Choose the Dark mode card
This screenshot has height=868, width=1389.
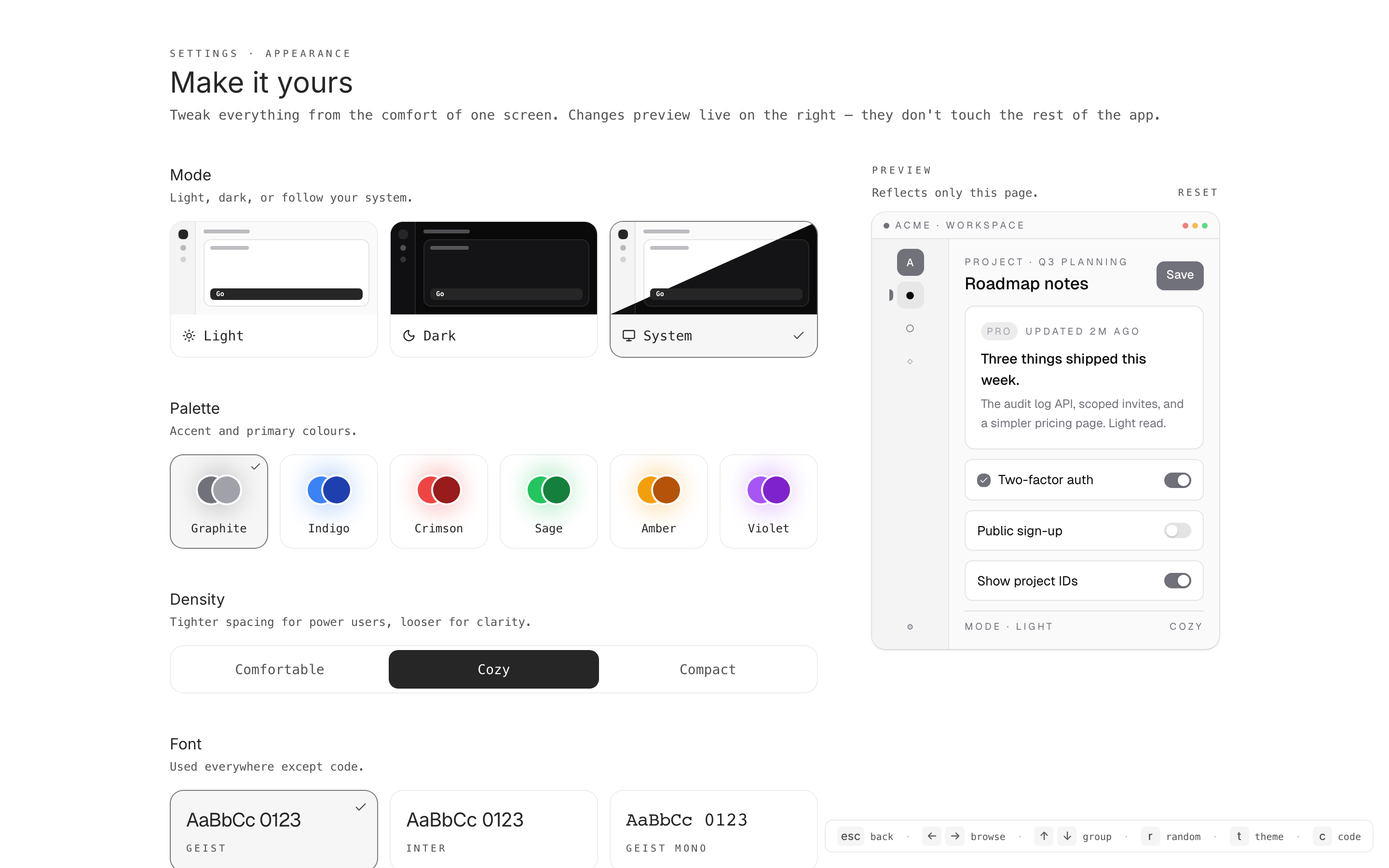coord(493,289)
